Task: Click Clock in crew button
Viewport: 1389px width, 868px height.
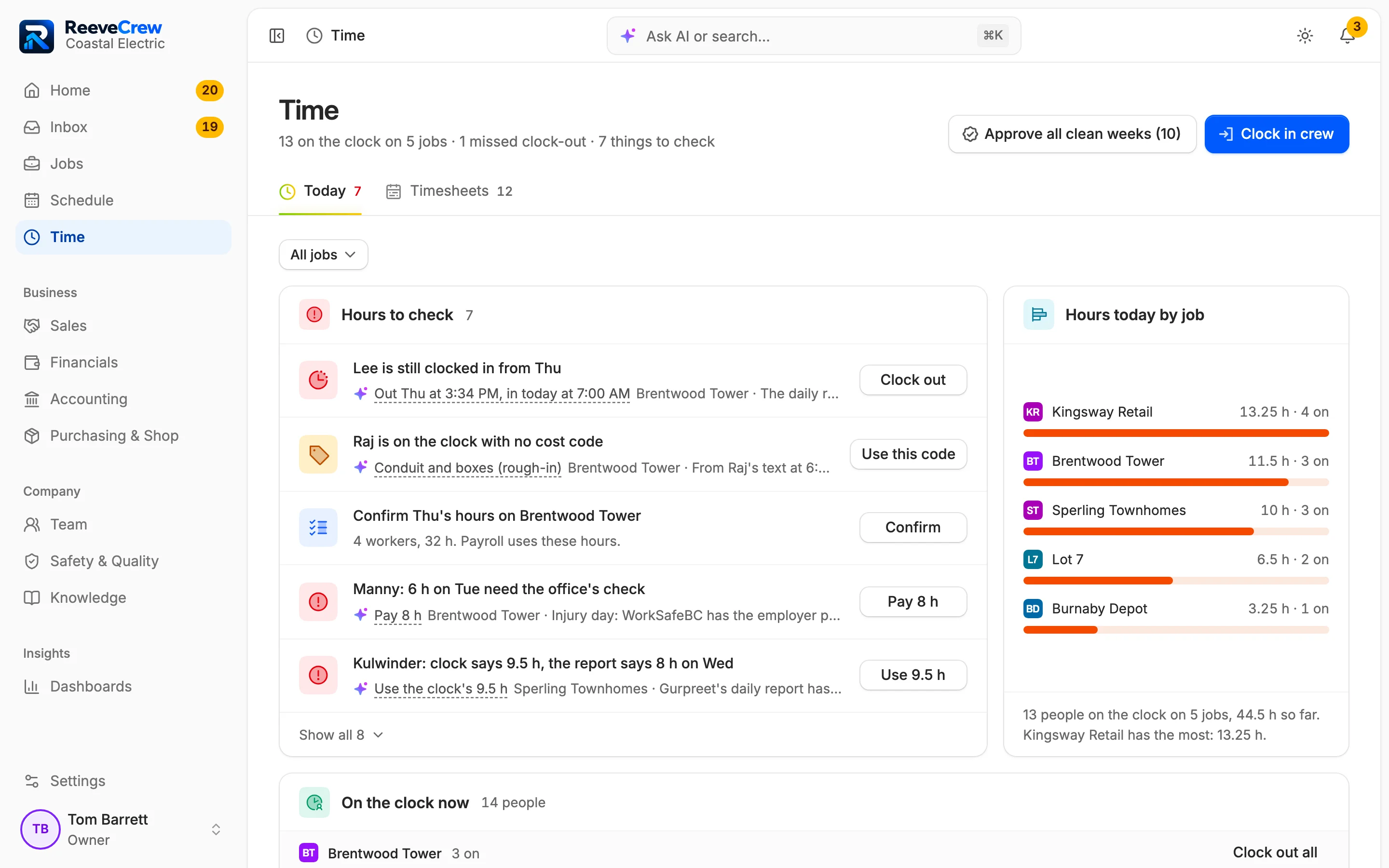Action: coord(1277,134)
